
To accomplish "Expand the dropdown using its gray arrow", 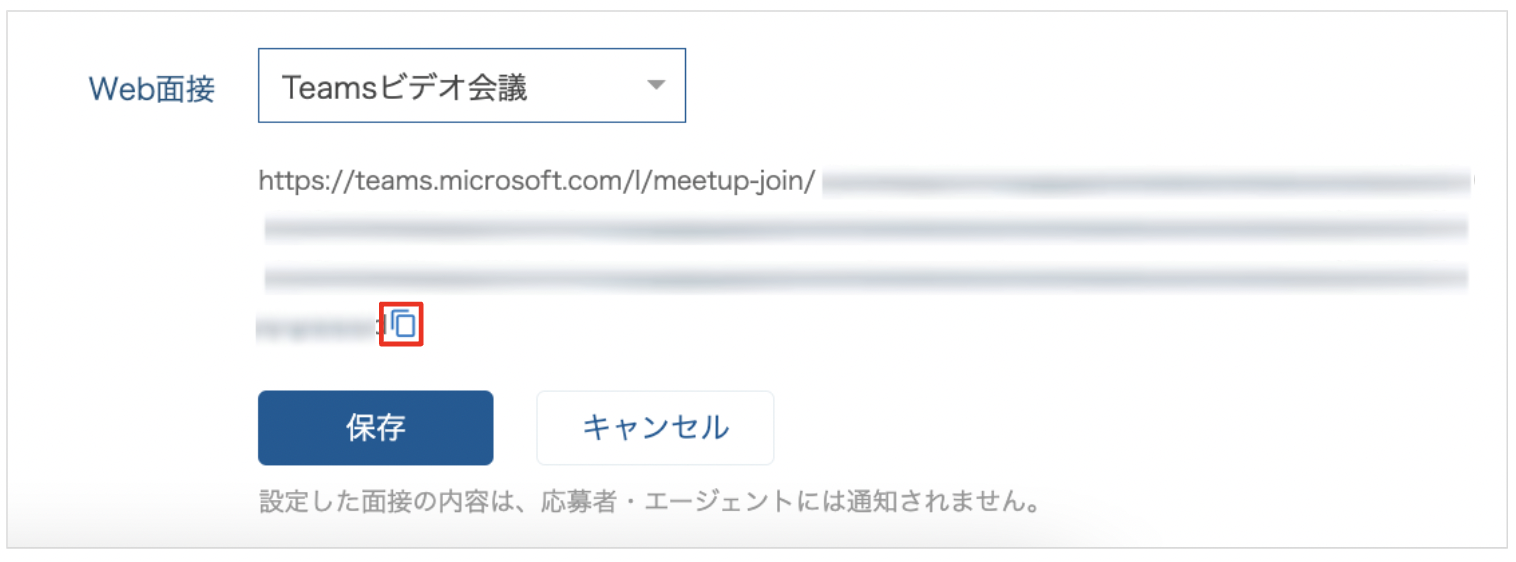I will point(656,85).
